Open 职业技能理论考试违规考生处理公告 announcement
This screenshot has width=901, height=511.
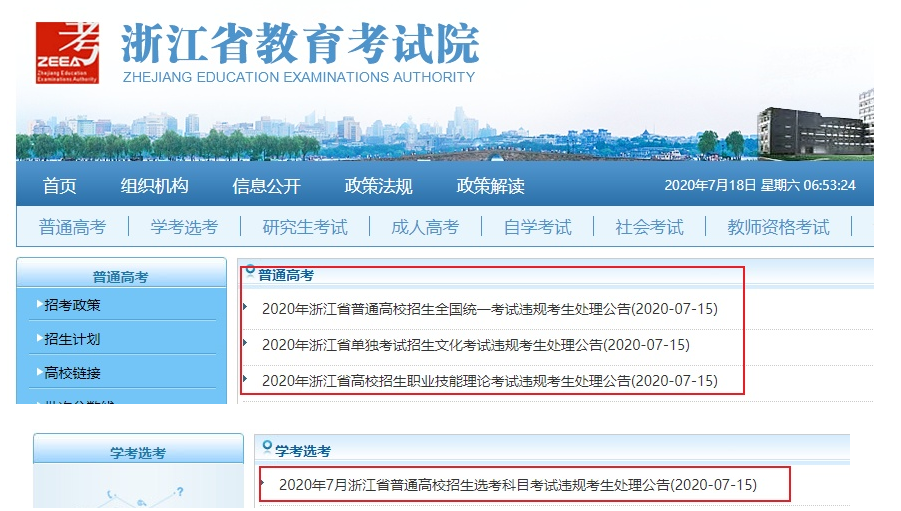tap(490, 381)
